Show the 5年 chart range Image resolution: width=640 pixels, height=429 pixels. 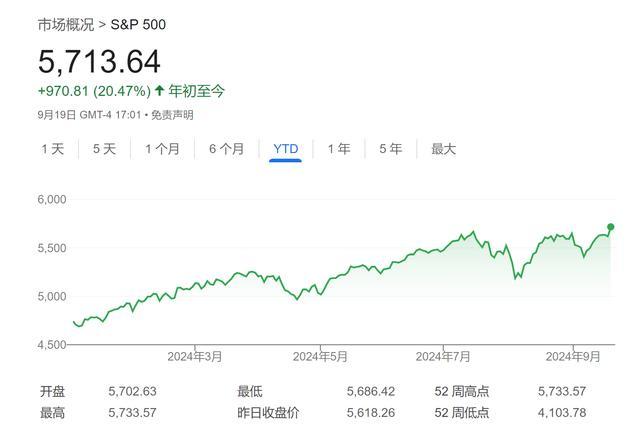coord(390,149)
